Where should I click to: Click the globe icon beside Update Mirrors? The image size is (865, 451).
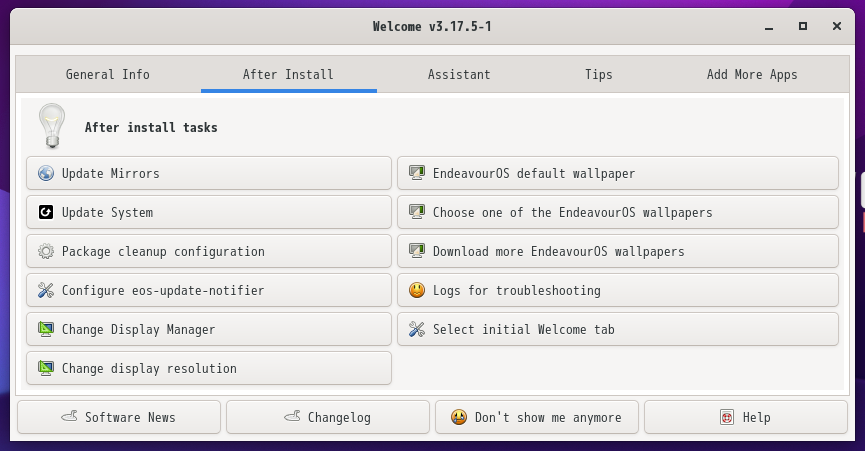coord(46,173)
